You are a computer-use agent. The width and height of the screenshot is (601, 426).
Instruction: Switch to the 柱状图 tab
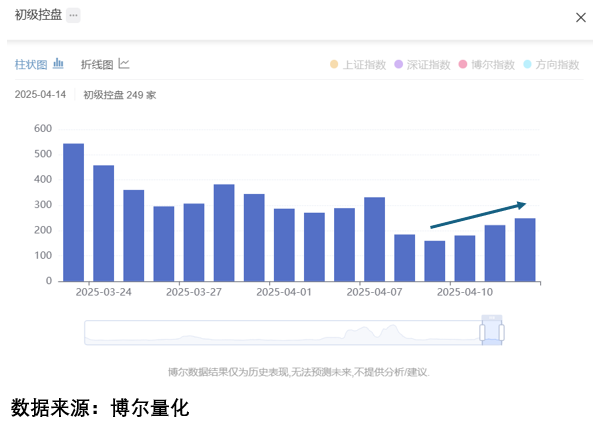tap(31, 64)
